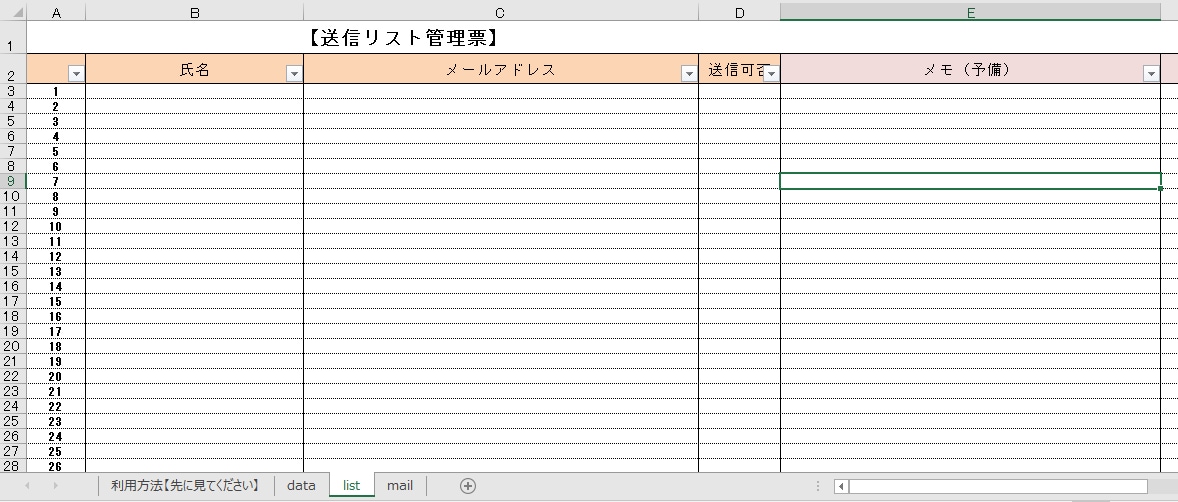Screen dimensions: 1178x502
Task: Click horizontal scrollbar left arrow
Action: (841, 486)
